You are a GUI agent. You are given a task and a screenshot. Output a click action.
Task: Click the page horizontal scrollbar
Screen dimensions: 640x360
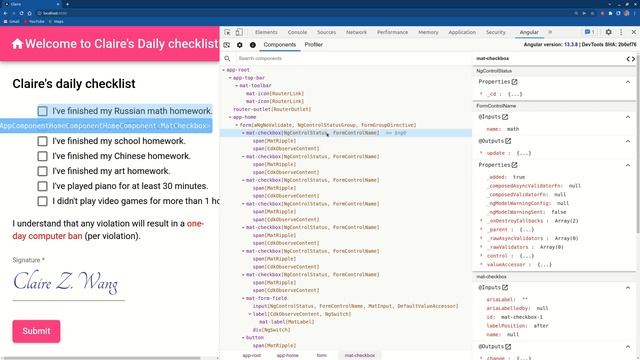pos(101,358)
